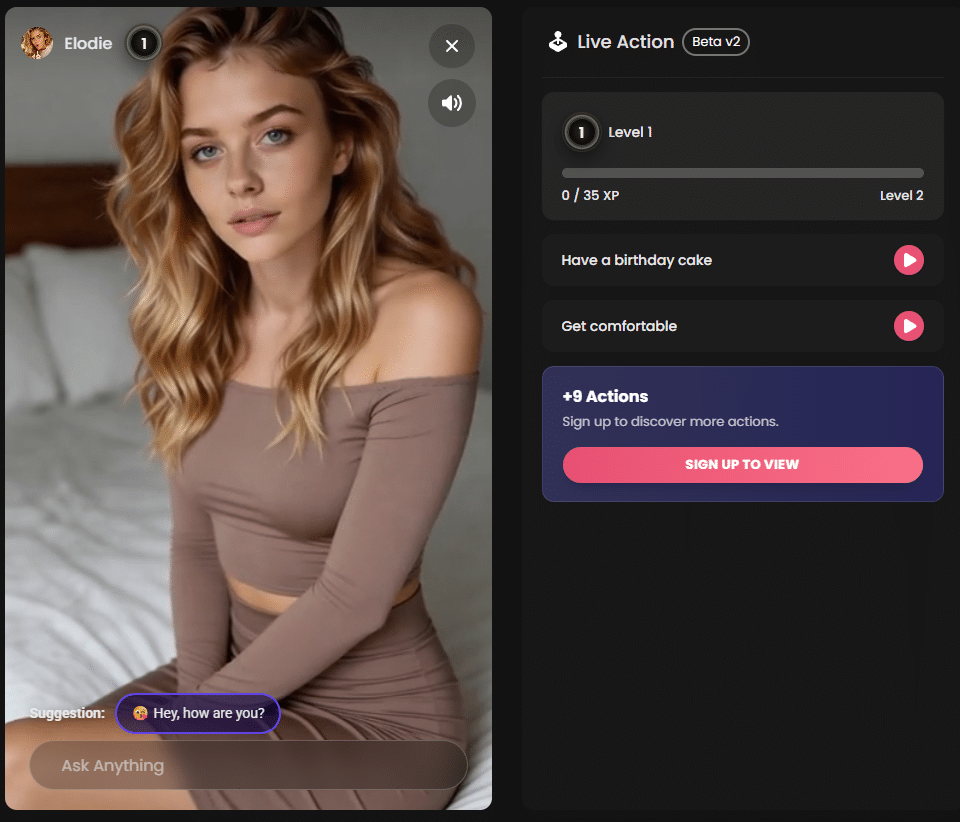This screenshot has width=960, height=822.
Task: Open Elodie's profile avatar
Action: 37,43
